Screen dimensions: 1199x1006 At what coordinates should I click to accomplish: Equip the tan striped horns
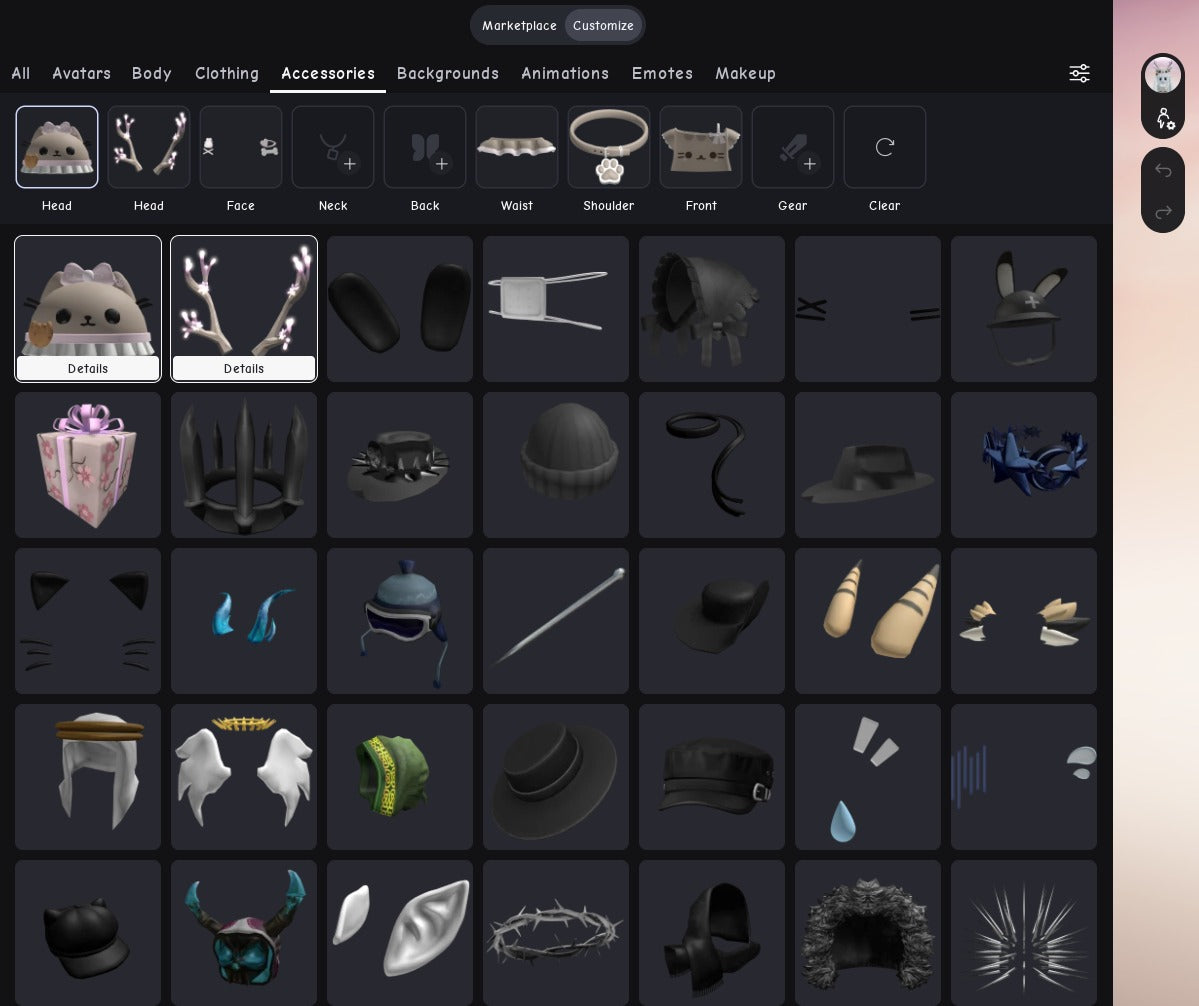(x=868, y=621)
